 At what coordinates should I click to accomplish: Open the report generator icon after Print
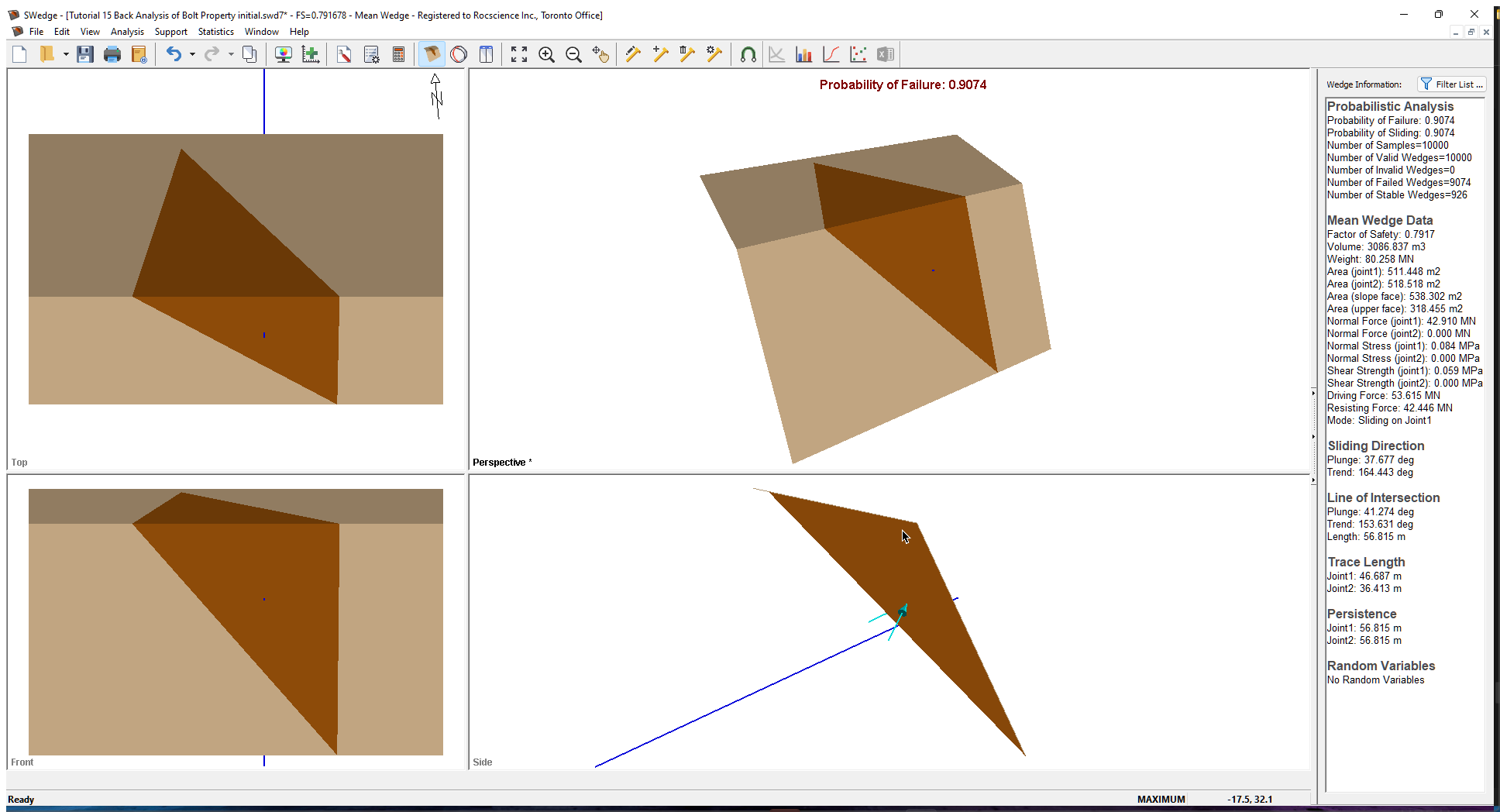coord(139,54)
